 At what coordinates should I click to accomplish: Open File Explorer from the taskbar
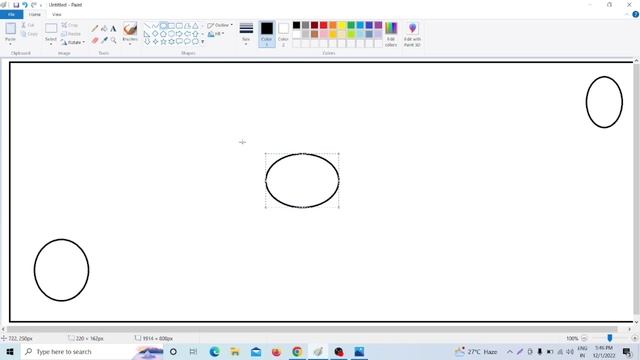(x=235, y=351)
